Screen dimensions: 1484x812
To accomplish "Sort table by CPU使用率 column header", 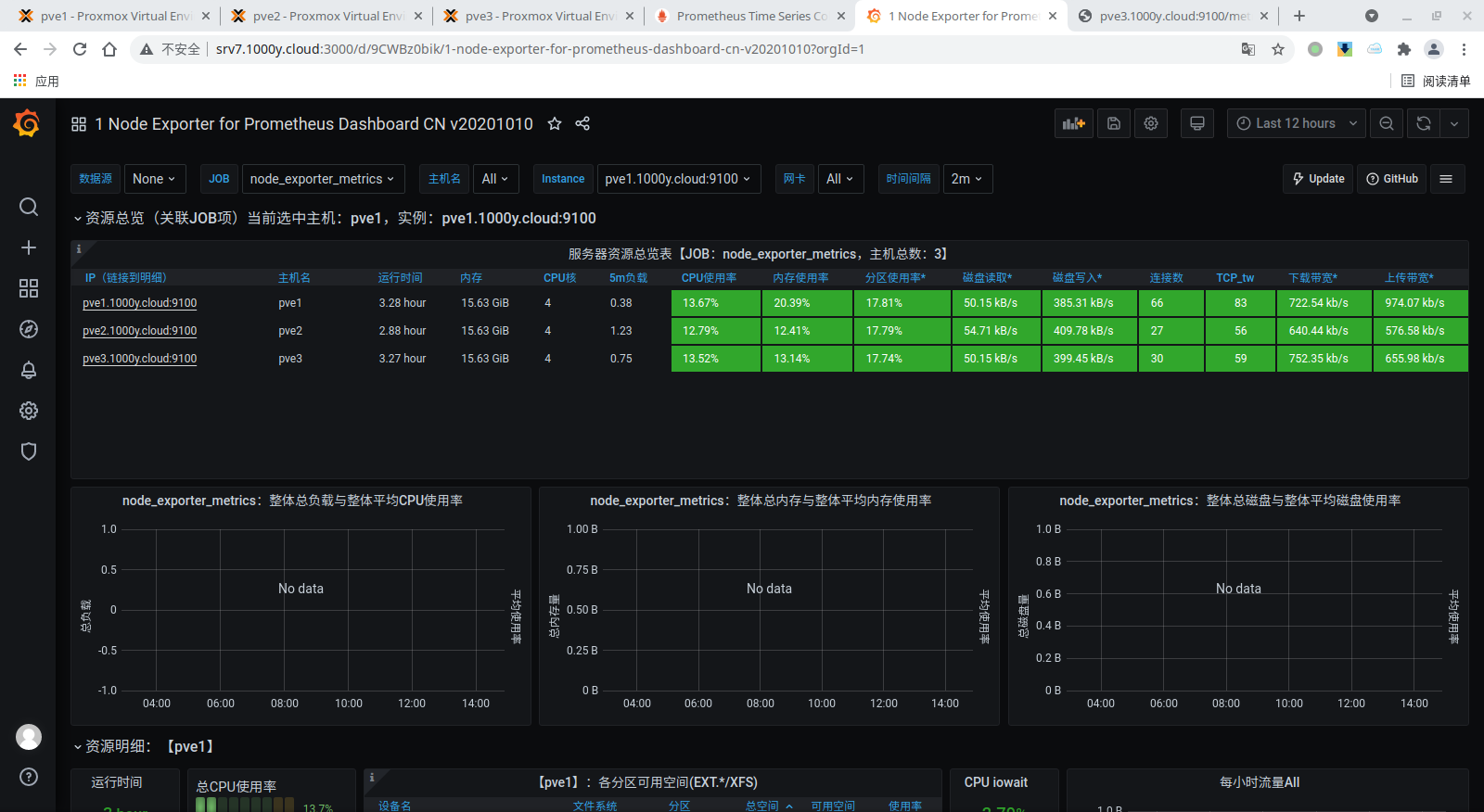I will pyautogui.click(x=709, y=278).
